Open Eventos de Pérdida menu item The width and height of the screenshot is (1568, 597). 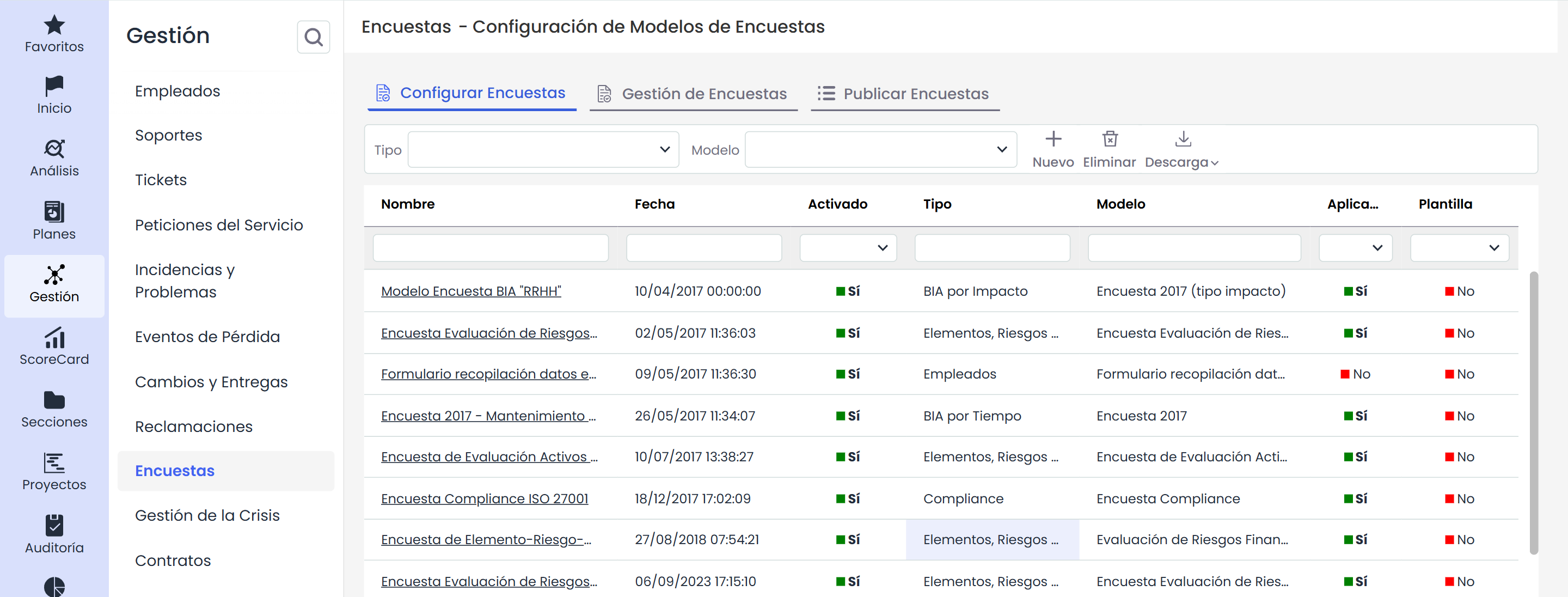pyautogui.click(x=207, y=337)
